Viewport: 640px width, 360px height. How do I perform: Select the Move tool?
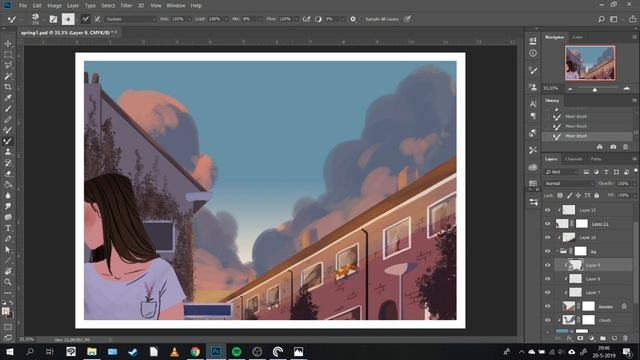[x=8, y=44]
